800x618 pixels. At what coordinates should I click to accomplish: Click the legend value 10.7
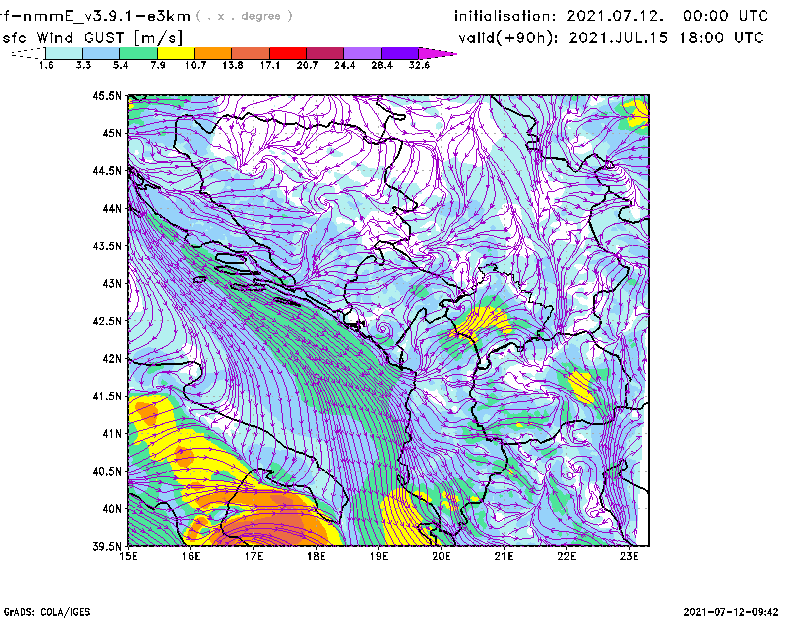[195, 65]
